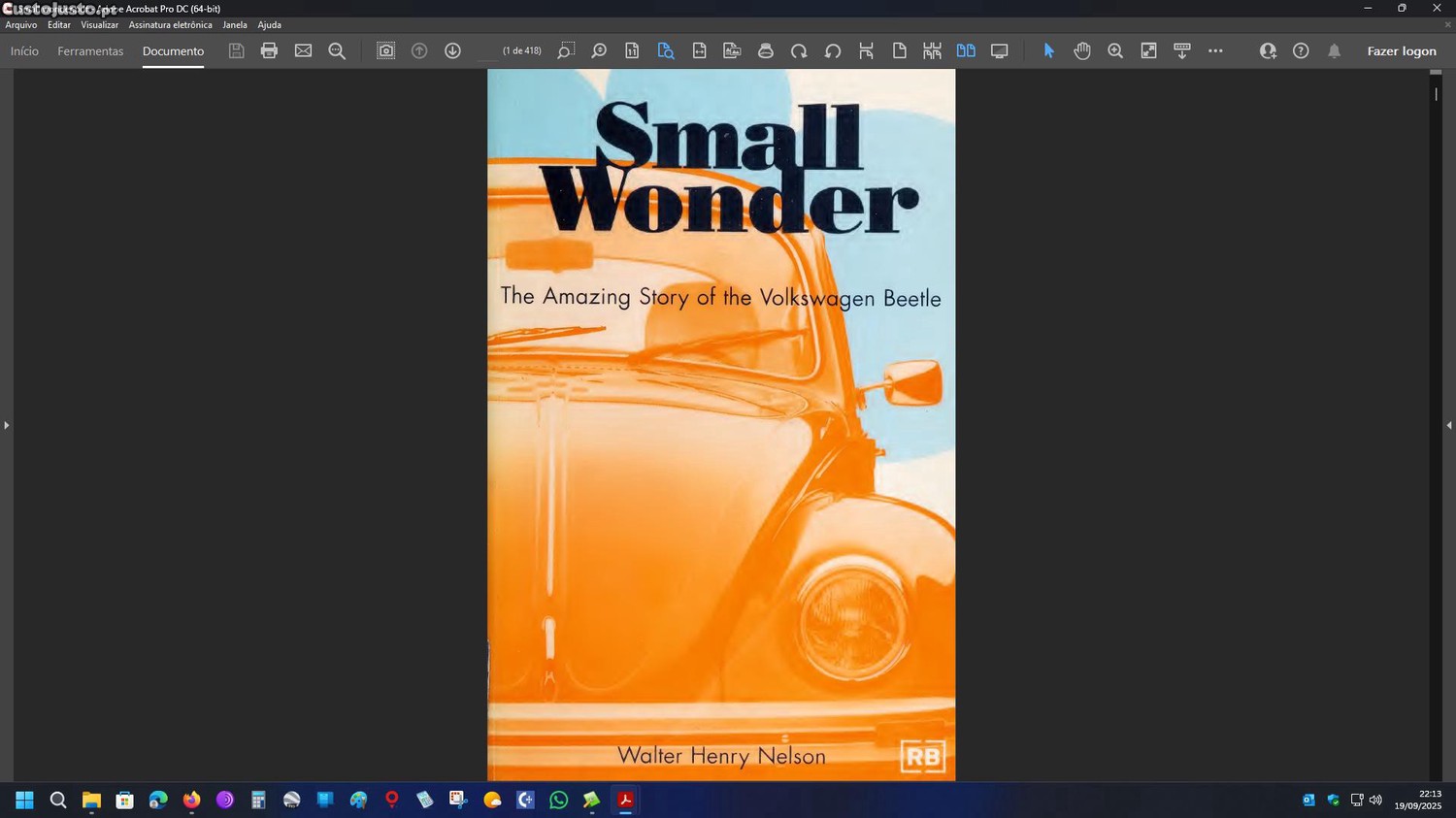This screenshot has height=818, width=1456.
Task: Rotate page counterclockwise icon
Action: click(833, 50)
